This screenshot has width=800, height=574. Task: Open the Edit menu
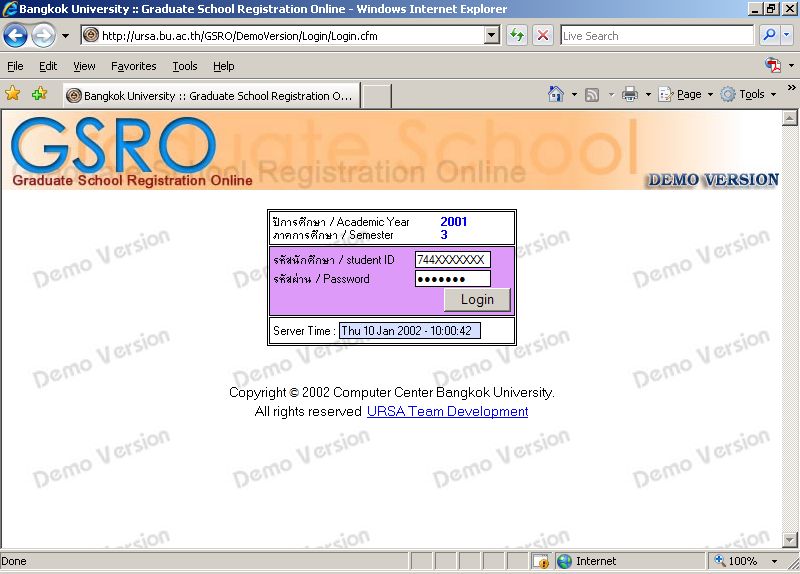(x=48, y=66)
